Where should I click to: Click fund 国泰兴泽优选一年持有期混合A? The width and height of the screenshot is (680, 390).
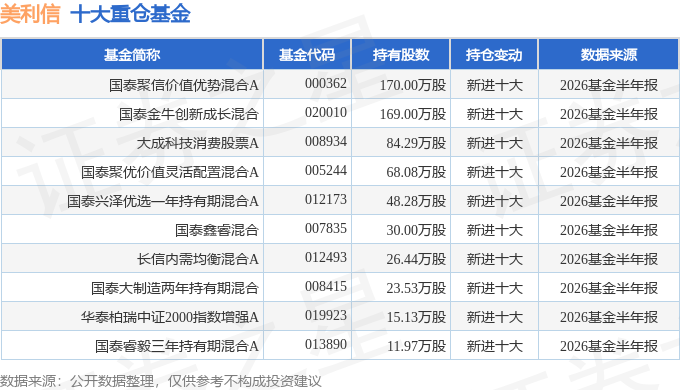click(x=163, y=201)
